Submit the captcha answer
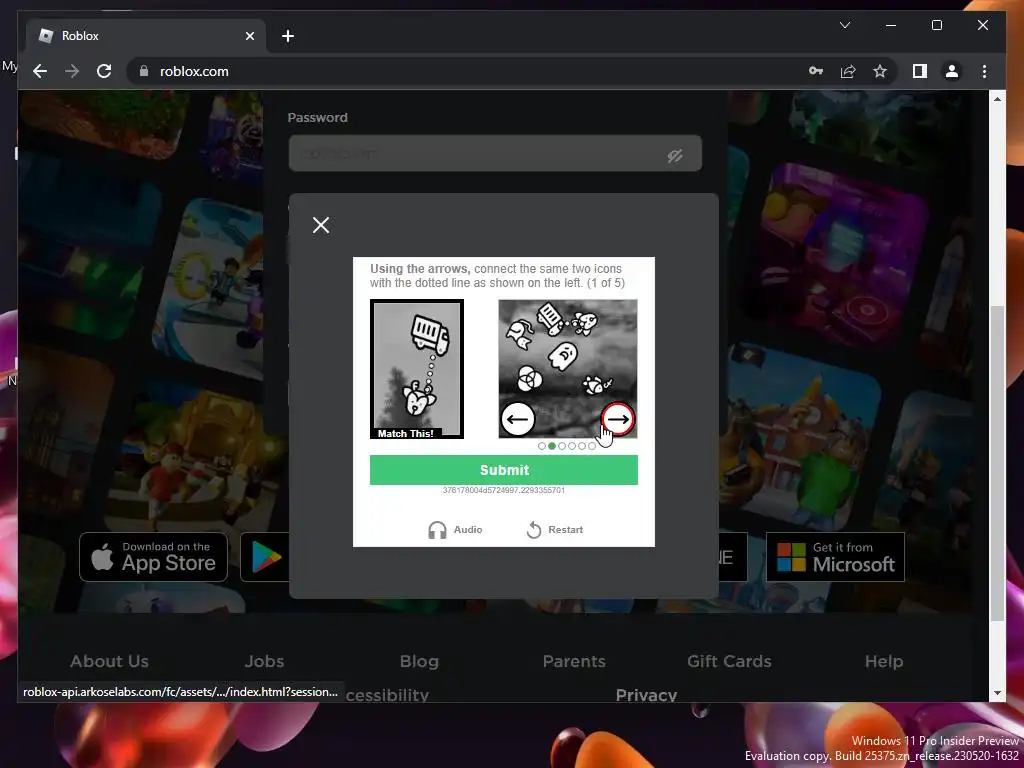1024x768 pixels. (504, 470)
